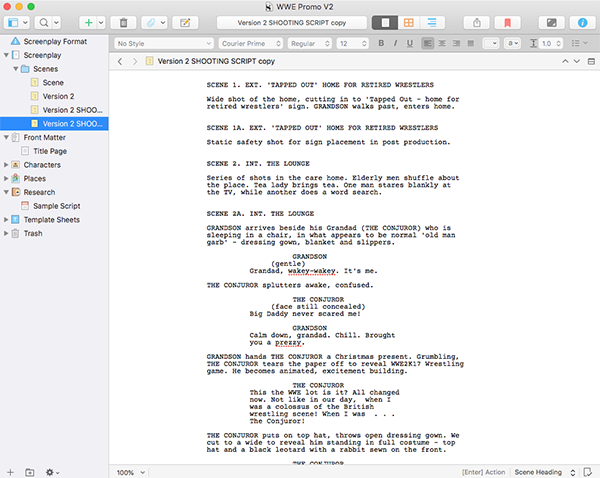Open the Scene Heading element dropdown
Viewport: 600px width, 478px height.
545,472
